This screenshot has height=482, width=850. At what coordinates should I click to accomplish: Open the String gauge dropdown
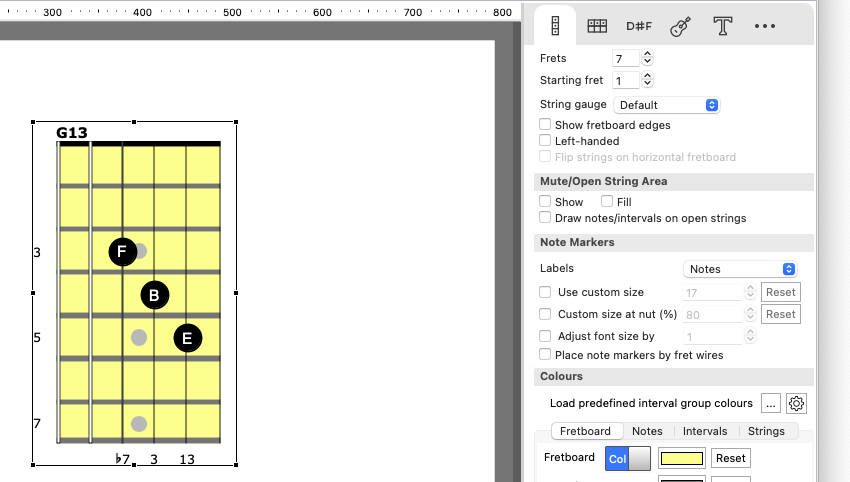[667, 105]
